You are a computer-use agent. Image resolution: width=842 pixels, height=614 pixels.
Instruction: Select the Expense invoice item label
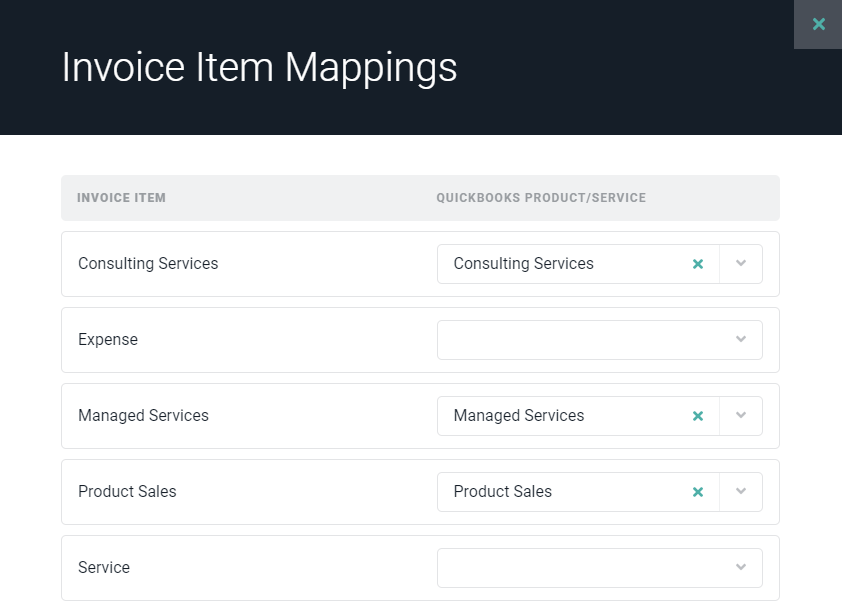click(x=108, y=340)
